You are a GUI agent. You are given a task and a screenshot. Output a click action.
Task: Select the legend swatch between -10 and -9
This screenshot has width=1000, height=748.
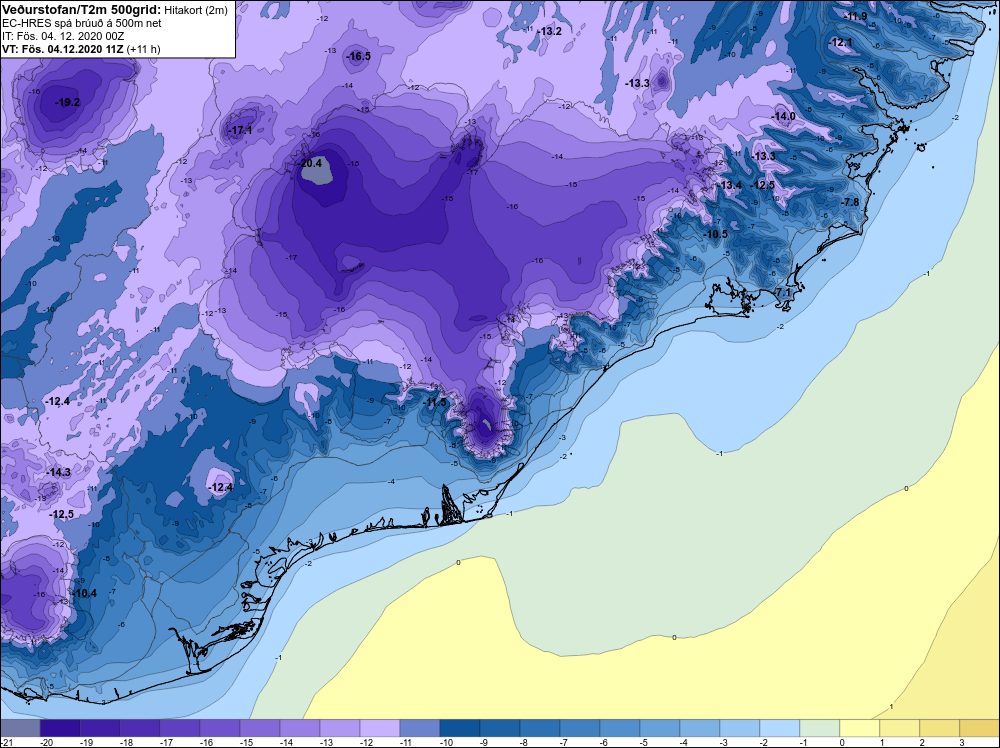click(460, 728)
